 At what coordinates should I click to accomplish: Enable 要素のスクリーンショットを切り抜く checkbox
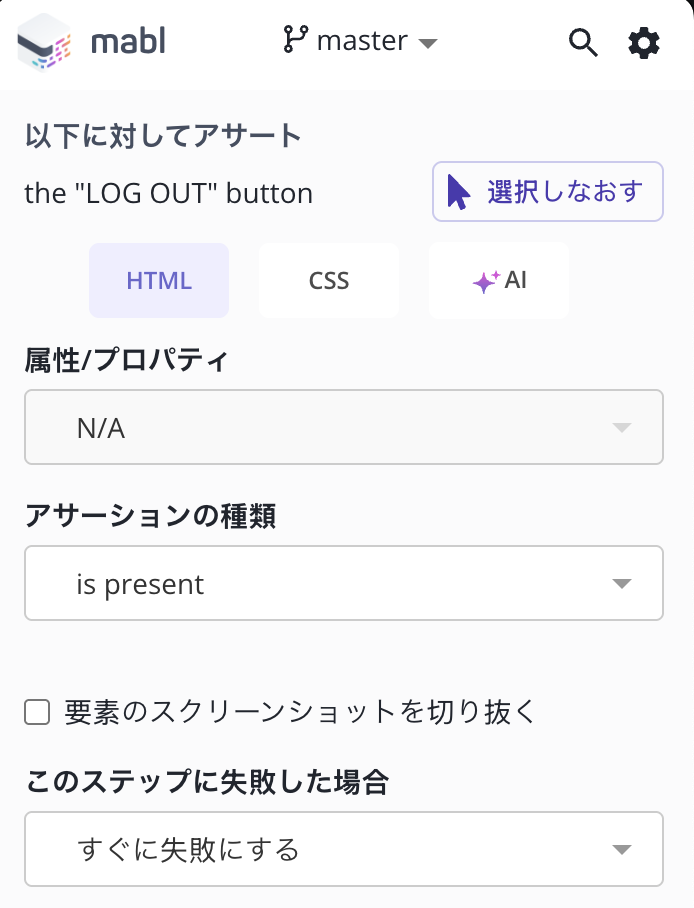(x=37, y=712)
